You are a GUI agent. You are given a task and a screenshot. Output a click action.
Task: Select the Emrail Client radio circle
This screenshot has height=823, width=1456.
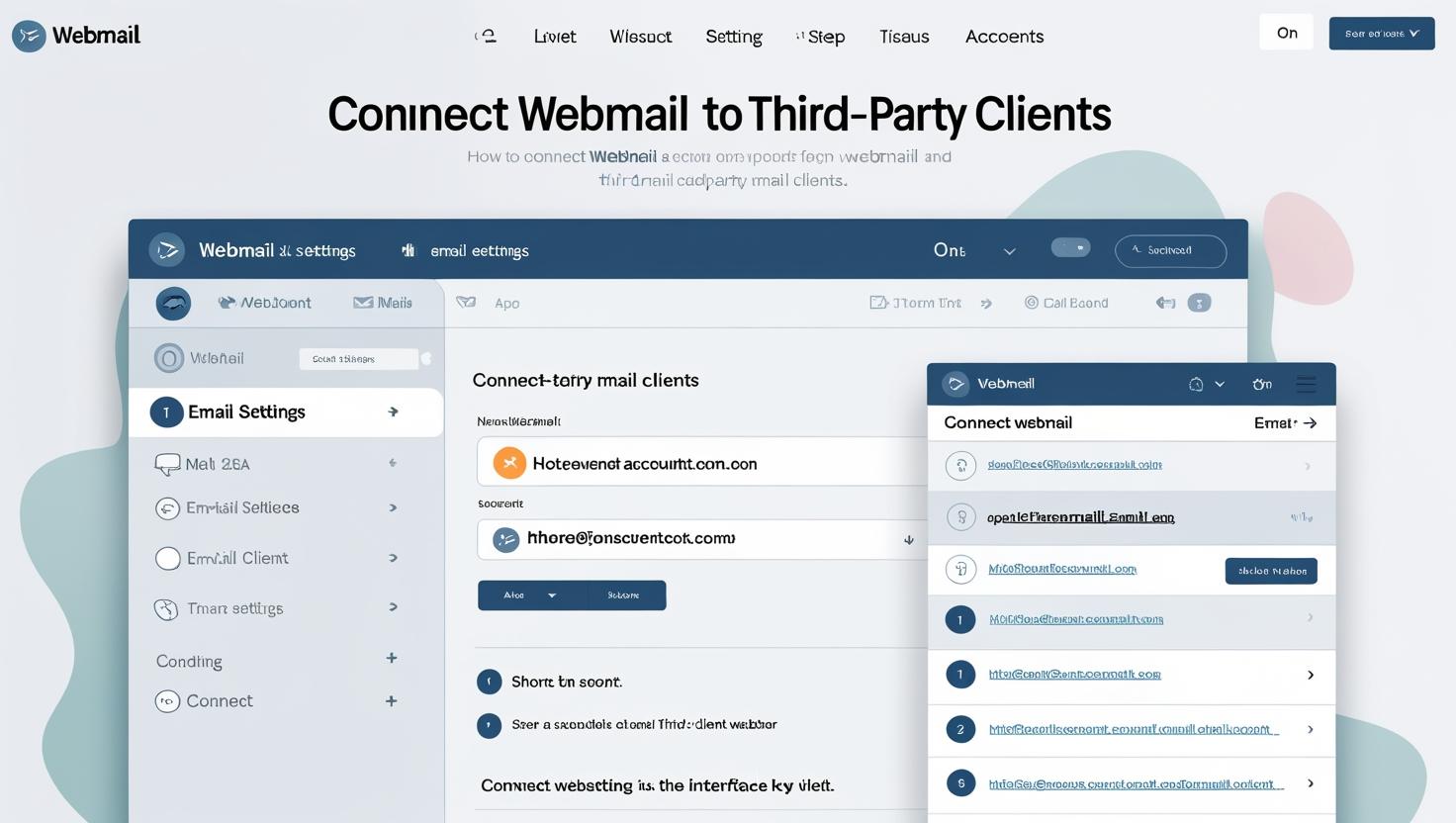(x=168, y=558)
